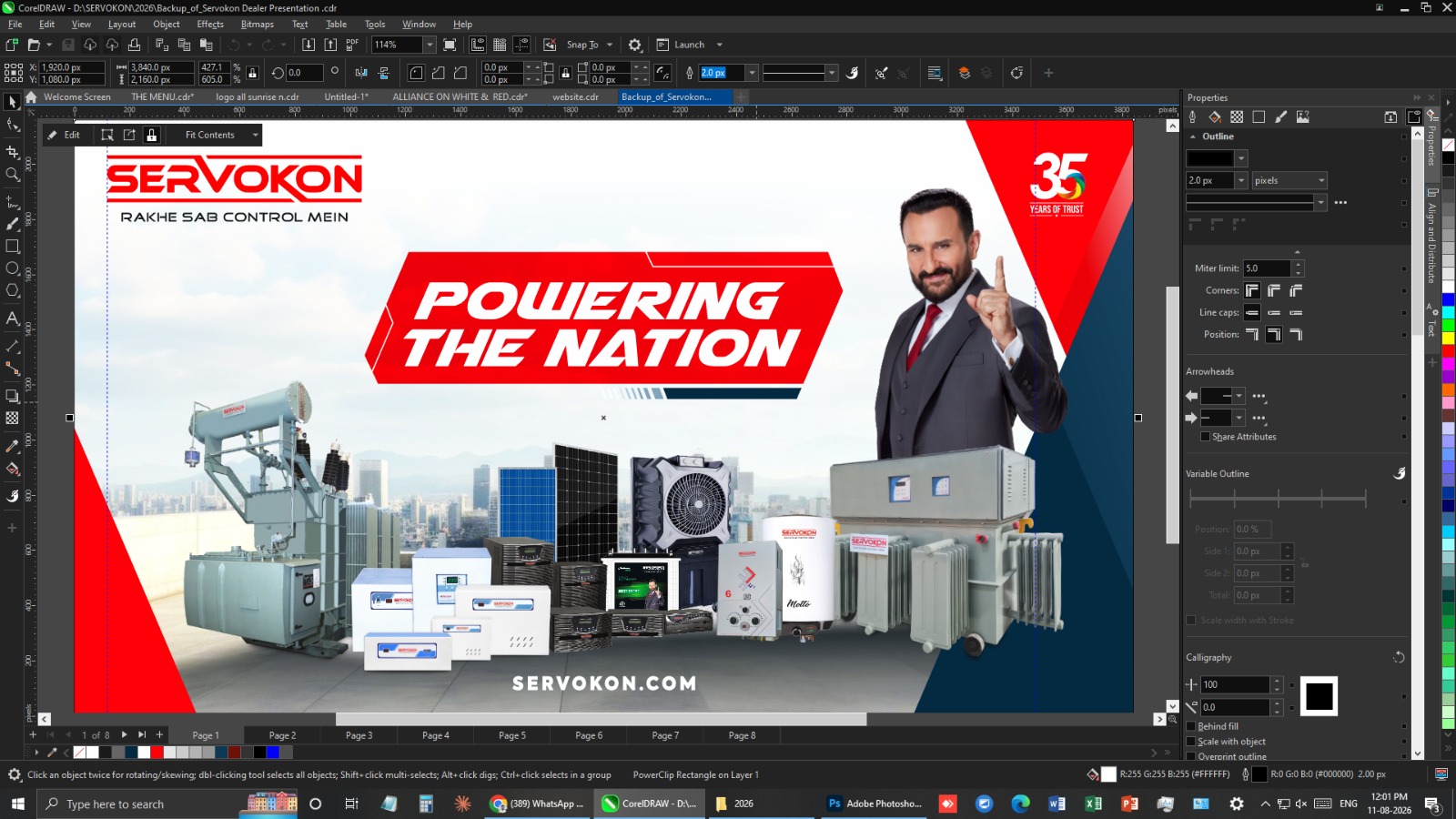
Task: Toggle Show Grid in the toolbar
Action: tap(500, 45)
